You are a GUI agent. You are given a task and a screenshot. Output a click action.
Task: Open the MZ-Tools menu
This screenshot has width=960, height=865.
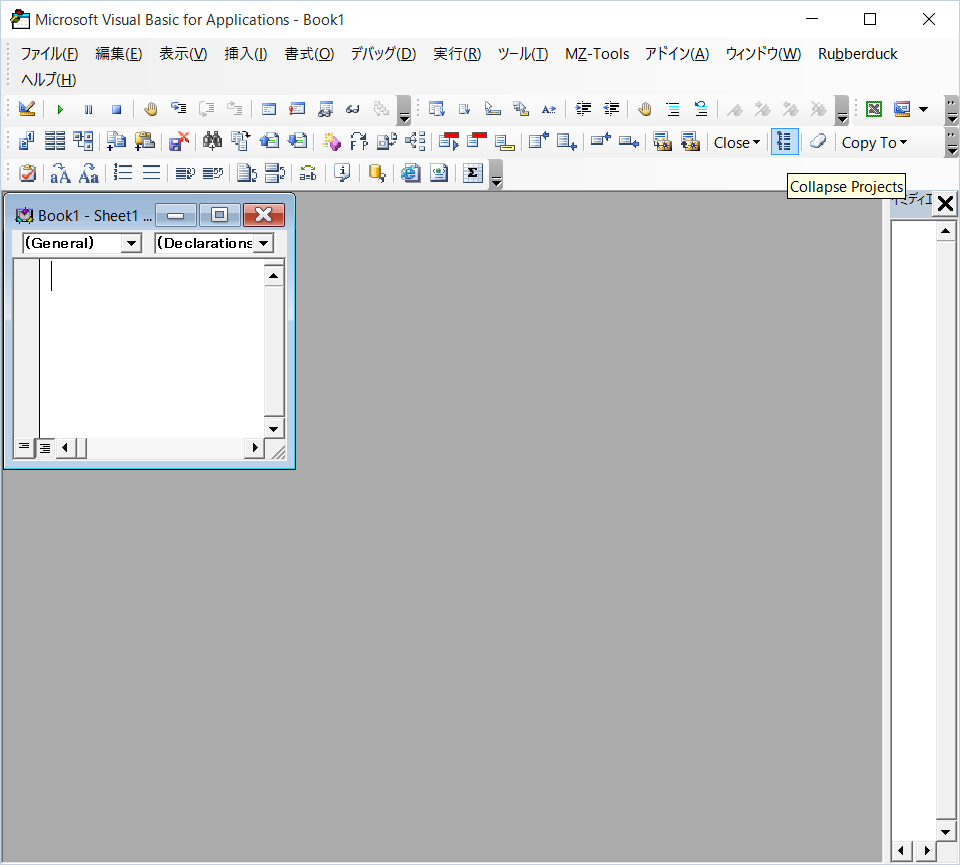pos(597,54)
